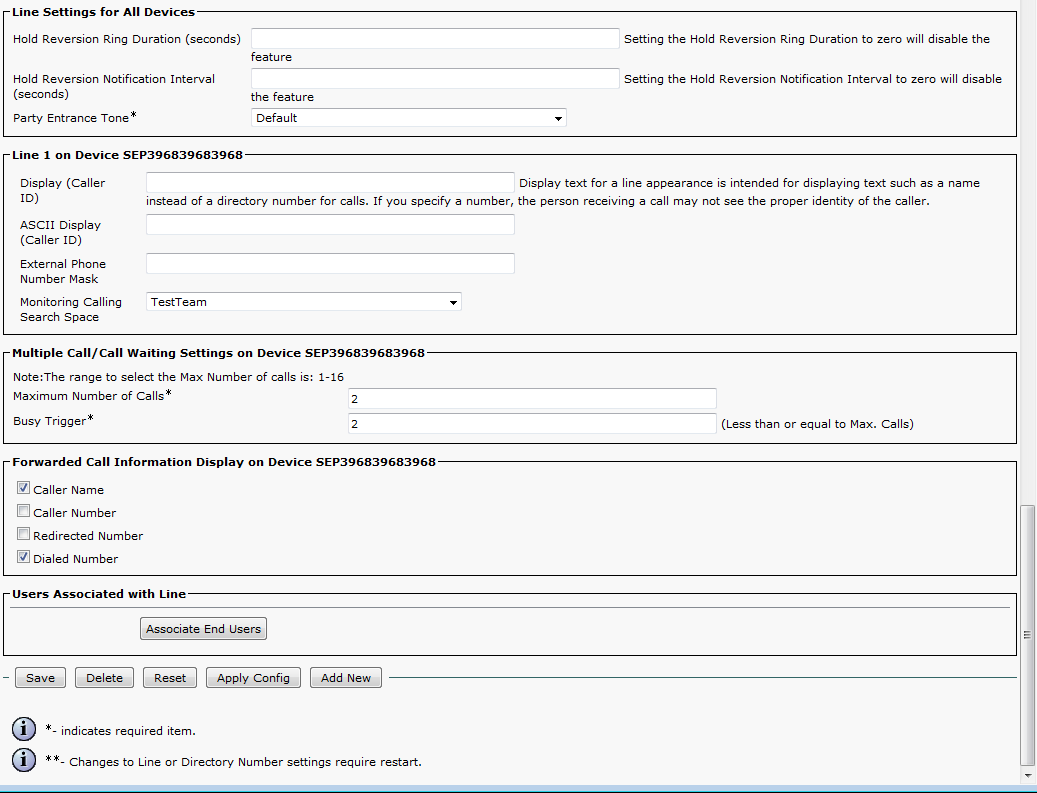
Task: Click the Maximum Number of Calls field
Action: (532, 399)
